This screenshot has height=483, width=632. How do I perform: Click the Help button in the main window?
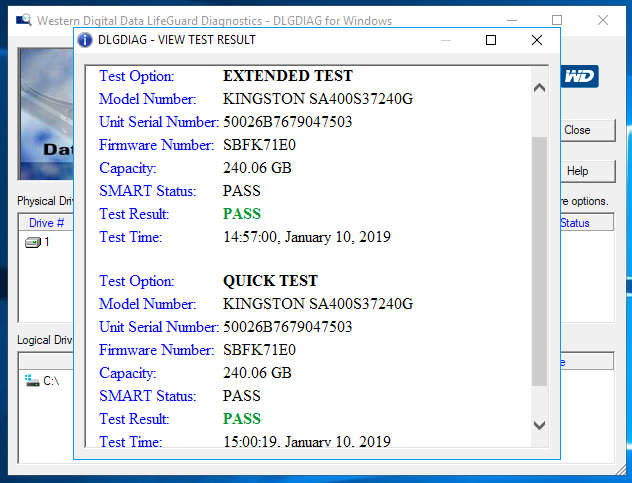[x=588, y=171]
